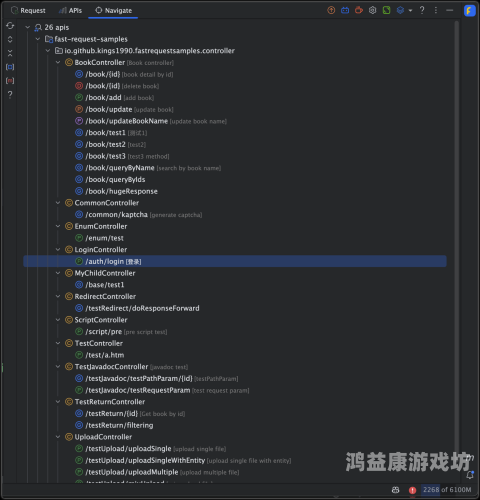Image resolution: width=480 pixels, height=500 pixels.
Task: Collapse the EnumController node
Action: click(58, 226)
